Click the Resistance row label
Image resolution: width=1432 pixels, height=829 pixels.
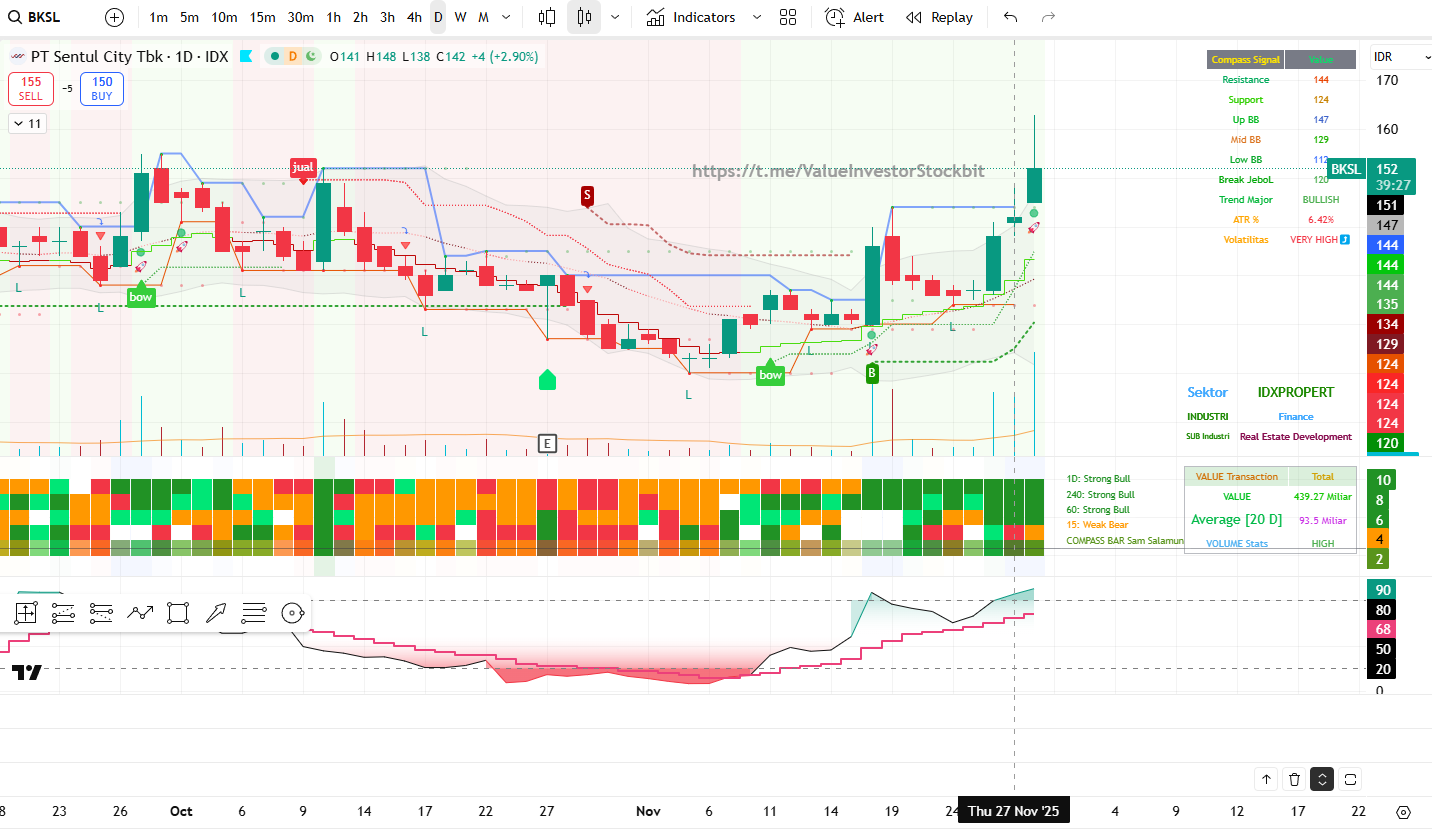coord(1245,80)
